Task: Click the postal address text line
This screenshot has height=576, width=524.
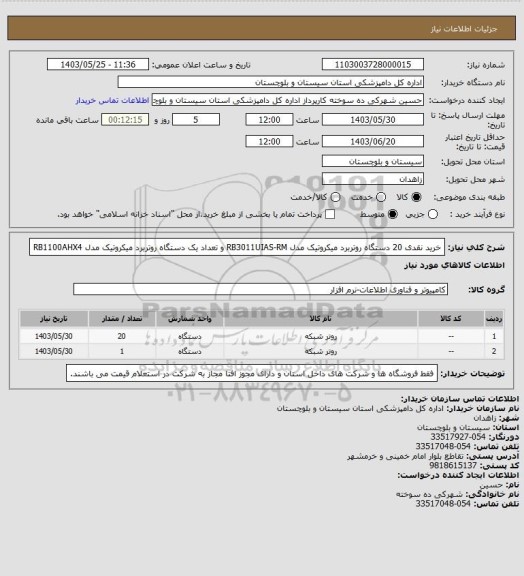Action: 406,456
